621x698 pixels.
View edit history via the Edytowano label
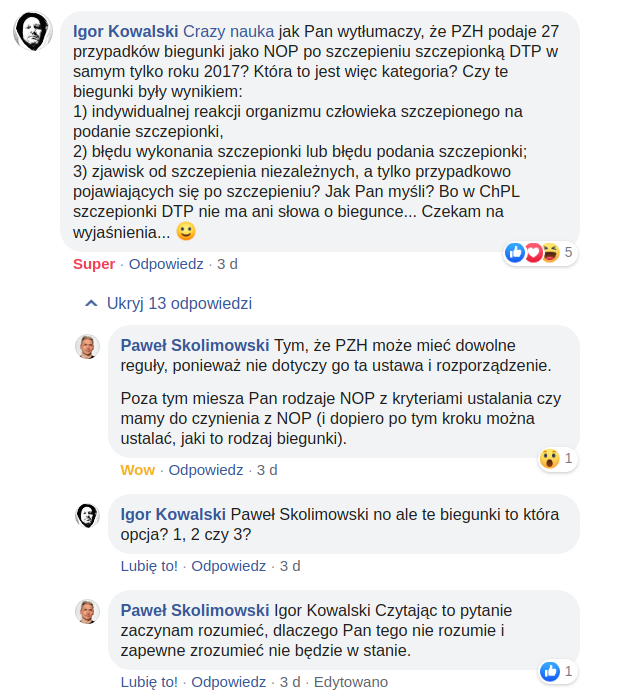pos(351,682)
